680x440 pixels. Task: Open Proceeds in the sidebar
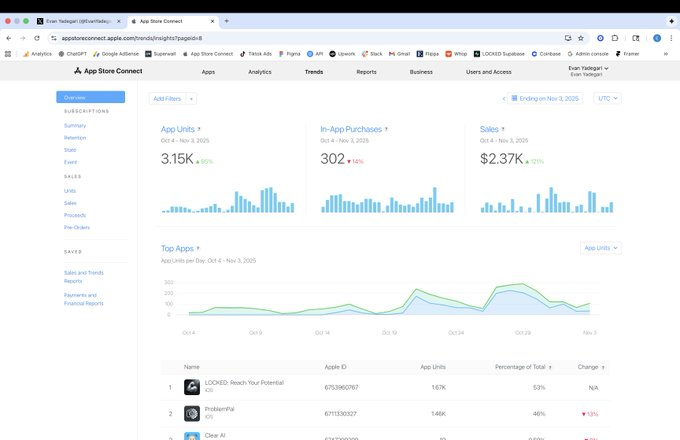coord(75,215)
